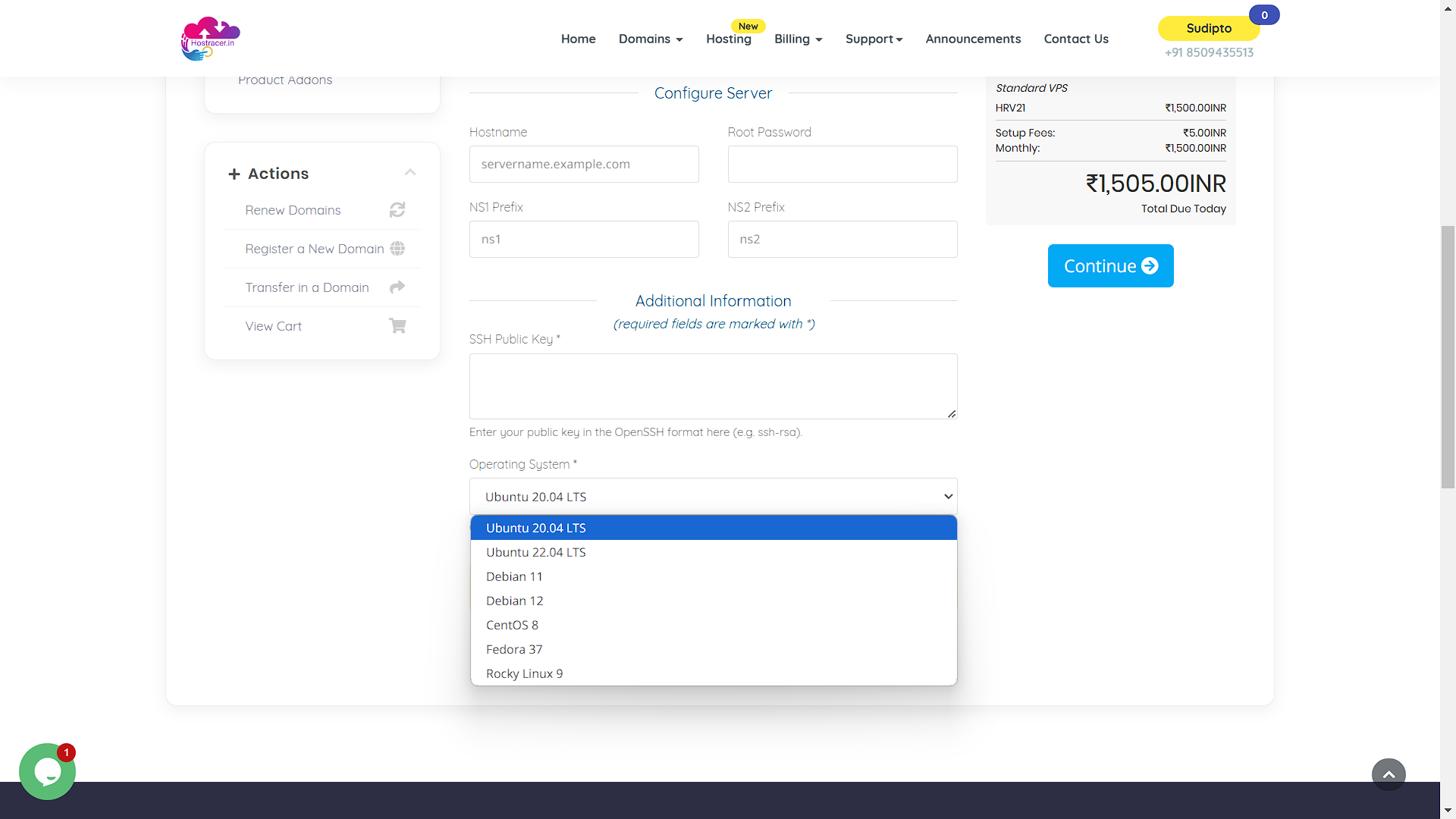Select CentOS 8 from dropdown list
1456x819 pixels.
pyautogui.click(x=513, y=625)
